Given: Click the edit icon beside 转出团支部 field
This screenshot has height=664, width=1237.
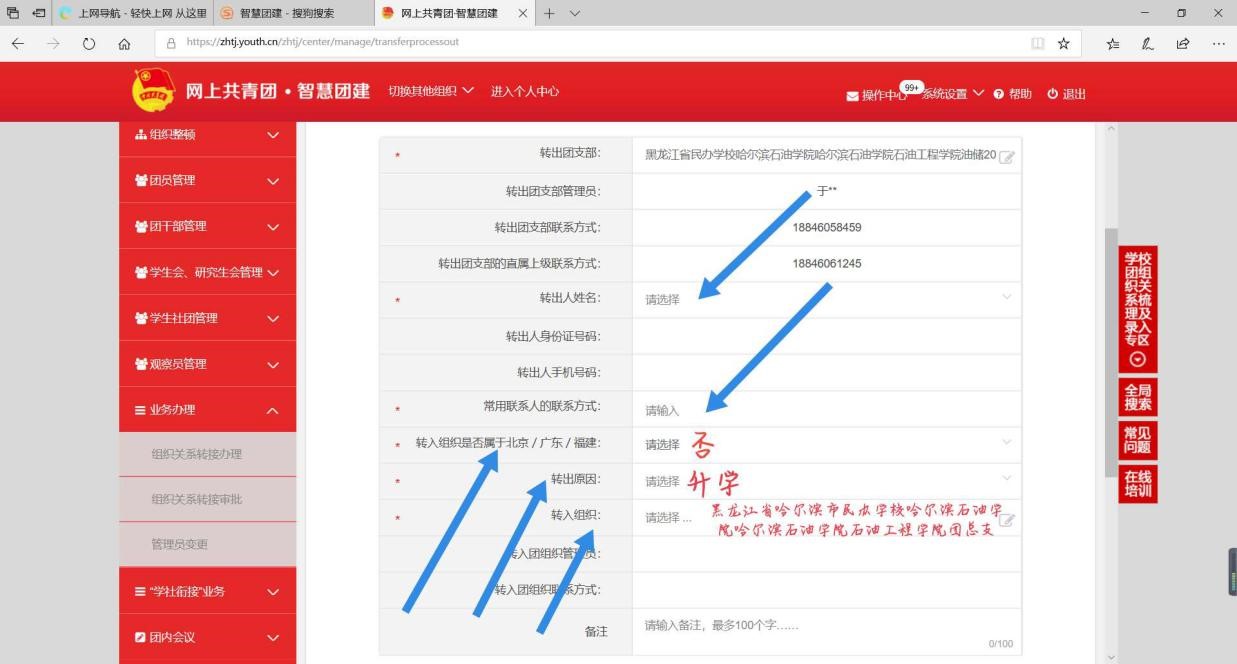Looking at the screenshot, I should point(1007,157).
